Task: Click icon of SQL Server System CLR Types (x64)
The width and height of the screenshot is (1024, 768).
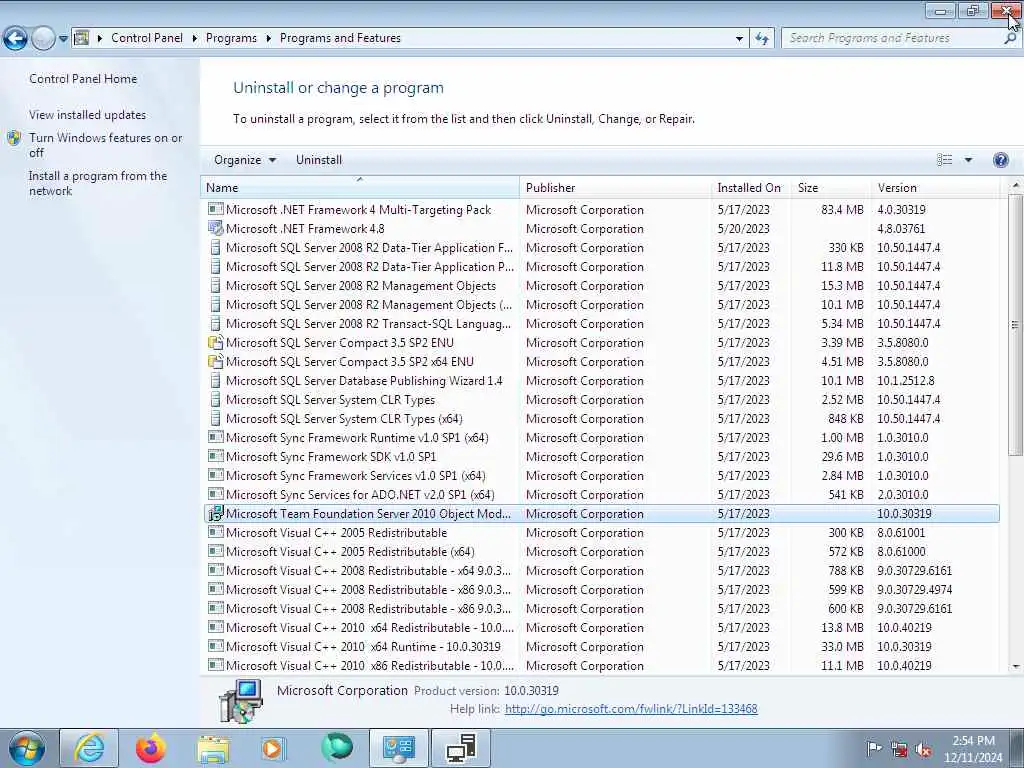Action: 216,419
